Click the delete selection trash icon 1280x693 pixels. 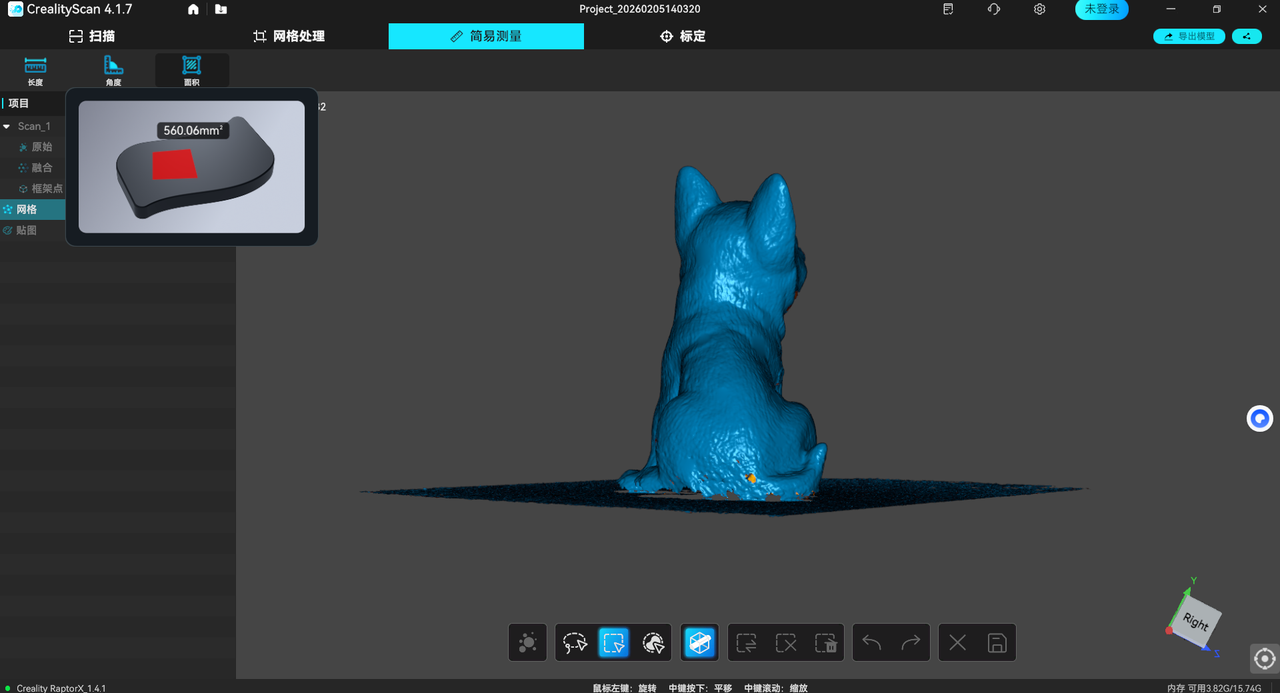point(825,642)
